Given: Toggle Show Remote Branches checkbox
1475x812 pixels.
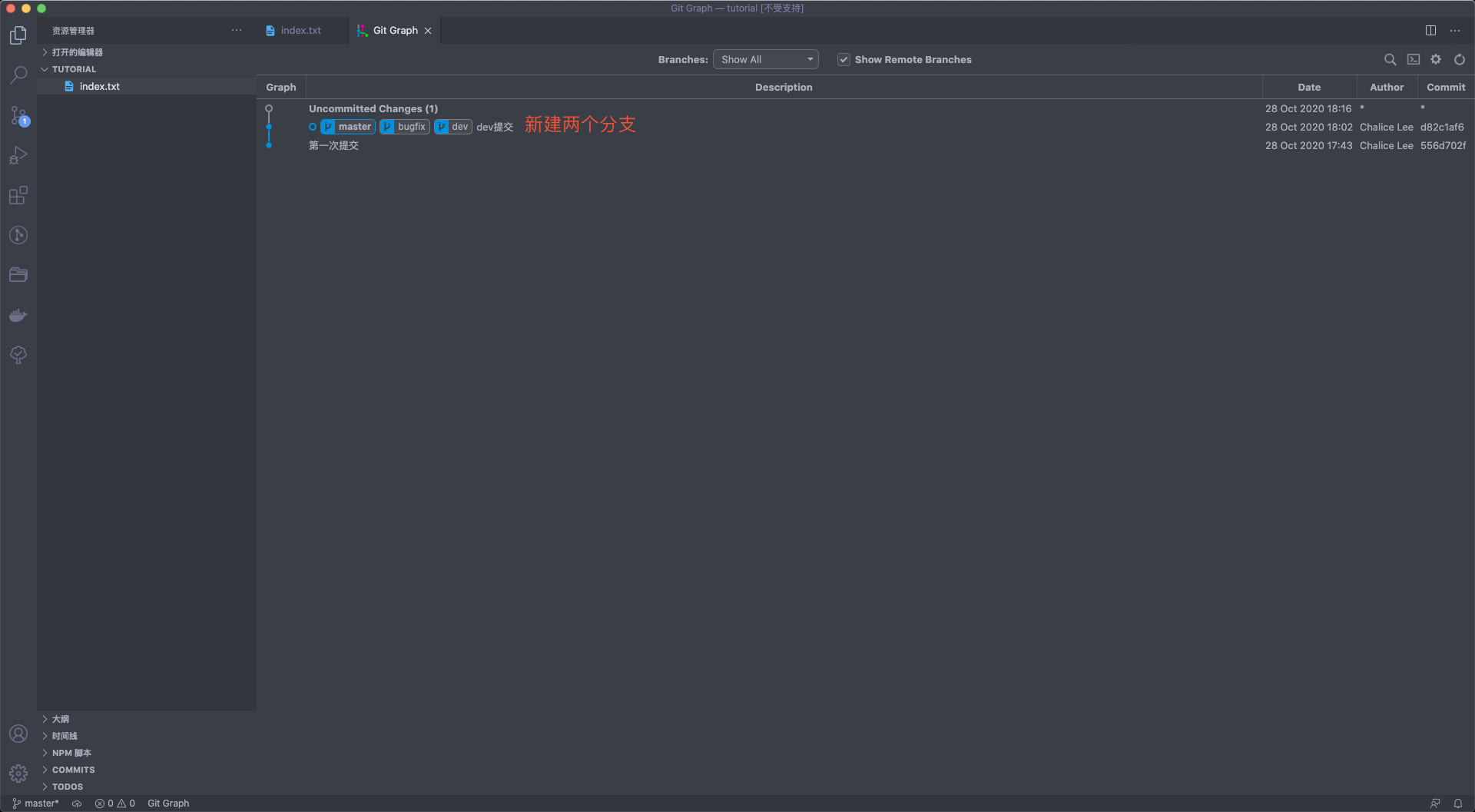Looking at the screenshot, I should (x=844, y=60).
